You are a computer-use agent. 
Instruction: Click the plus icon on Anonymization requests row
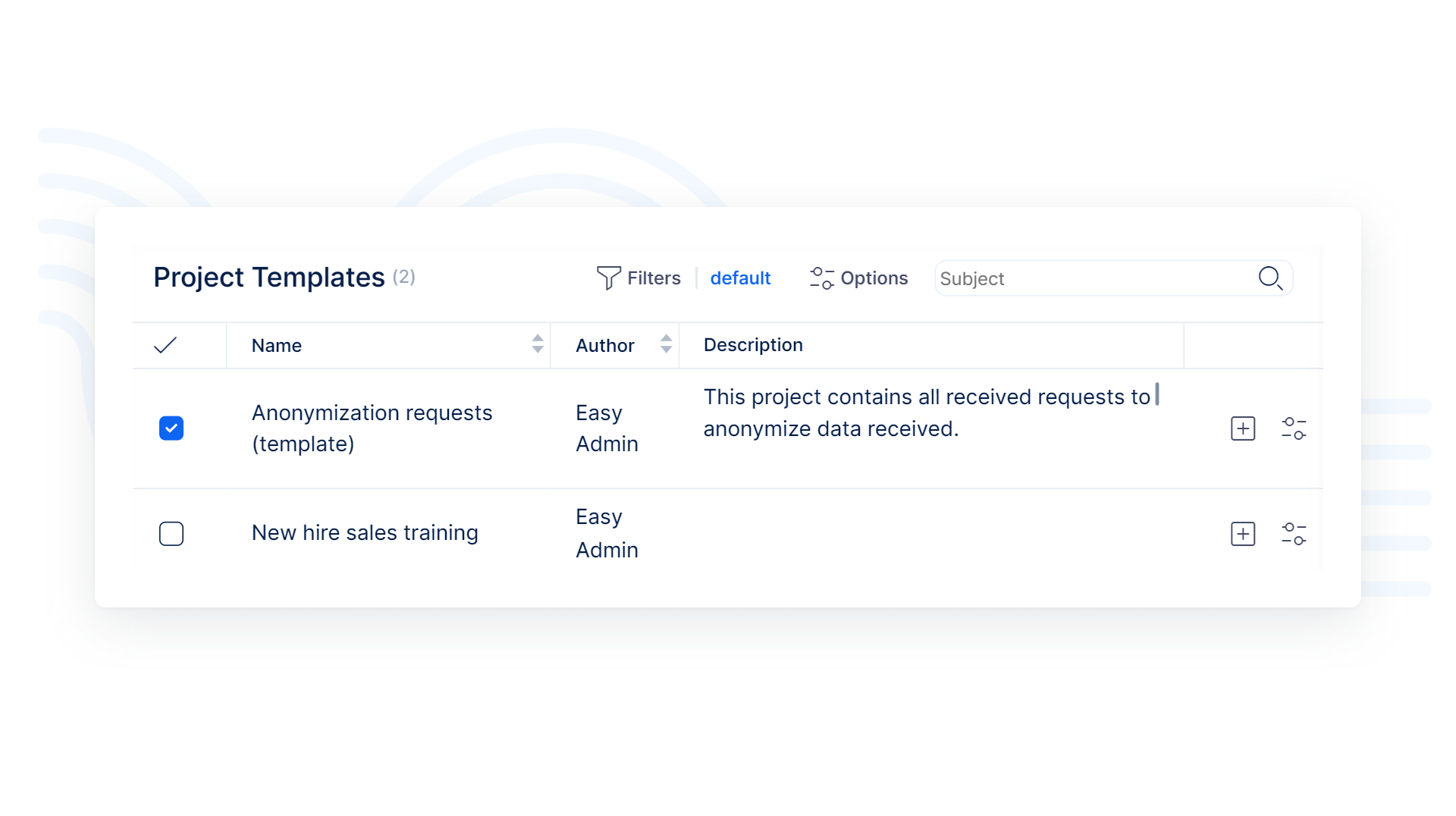tap(1242, 428)
